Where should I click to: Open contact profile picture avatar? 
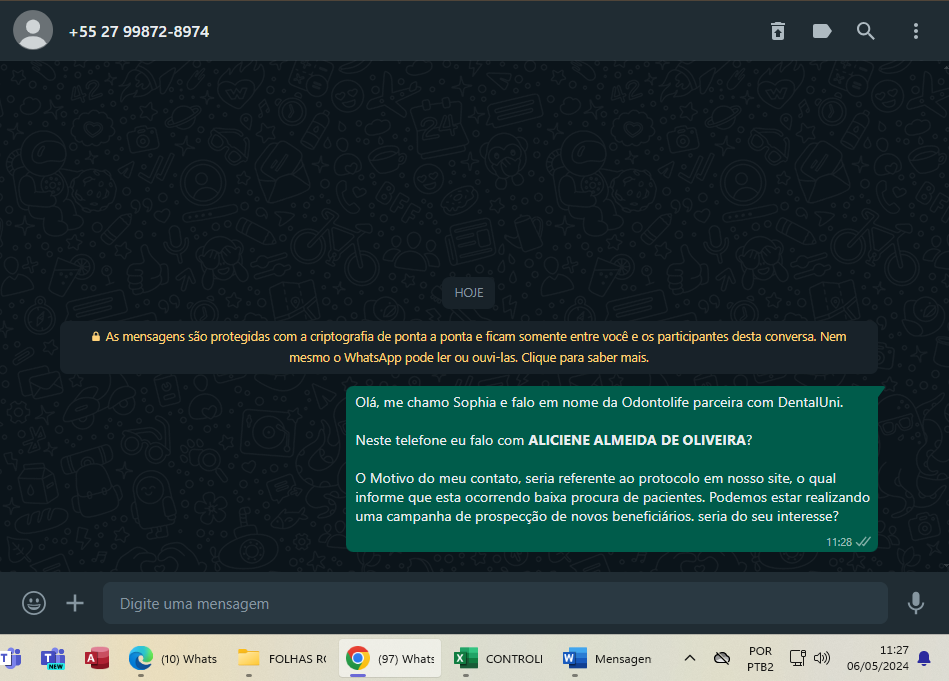tap(33, 30)
